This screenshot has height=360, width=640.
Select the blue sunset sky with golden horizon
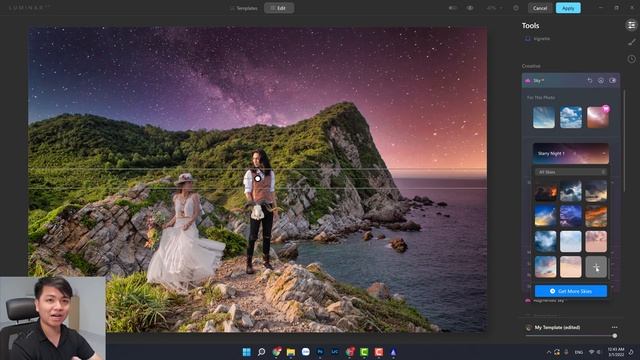[x=545, y=216]
